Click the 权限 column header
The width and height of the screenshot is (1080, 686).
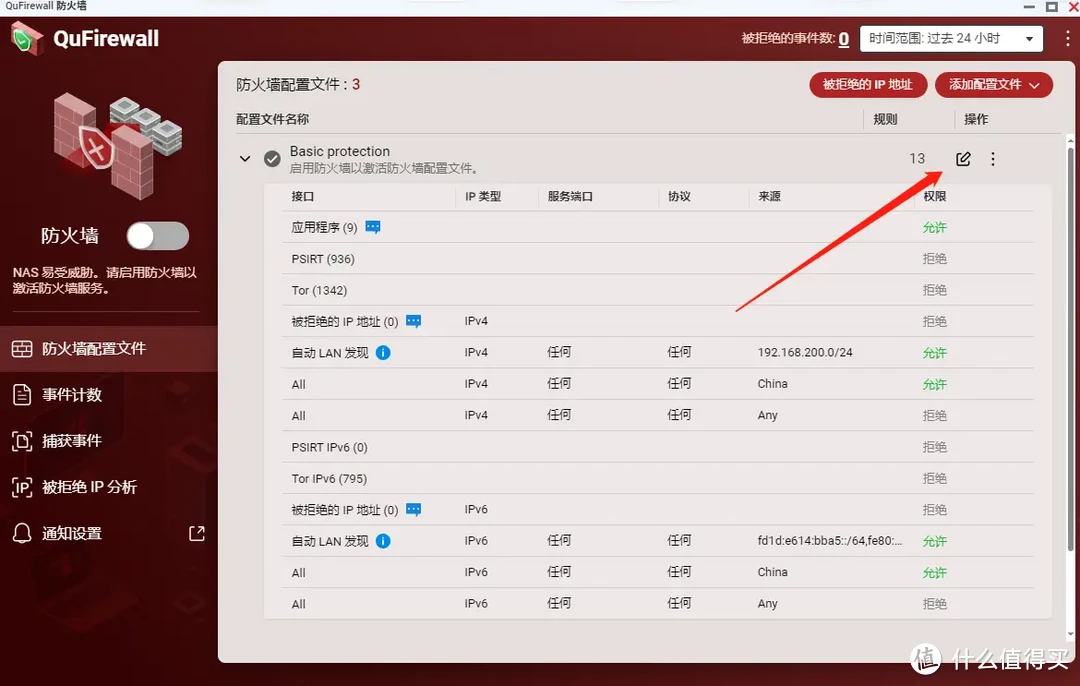click(x=935, y=196)
